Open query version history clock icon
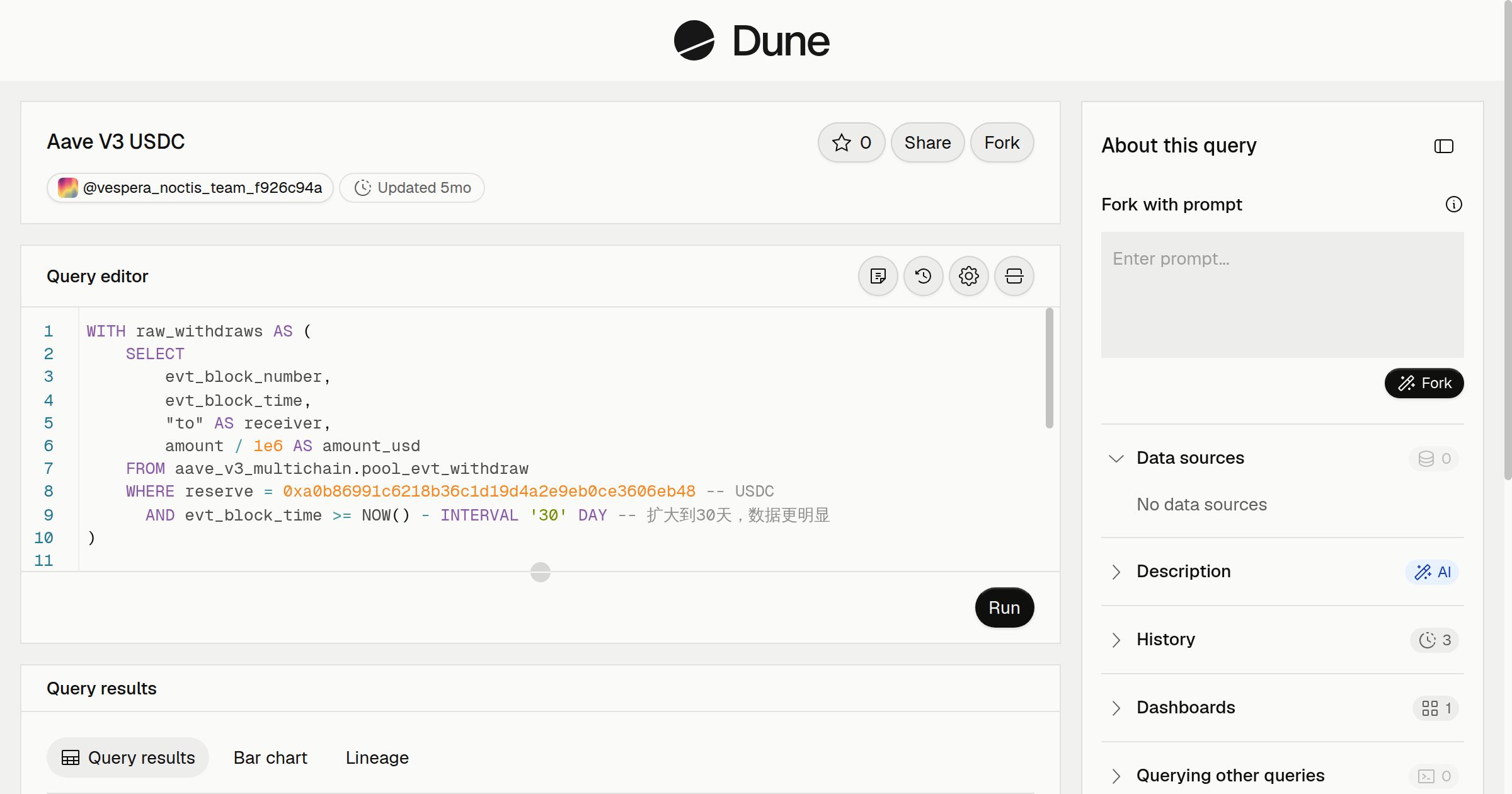The width and height of the screenshot is (1512, 794). click(x=924, y=276)
